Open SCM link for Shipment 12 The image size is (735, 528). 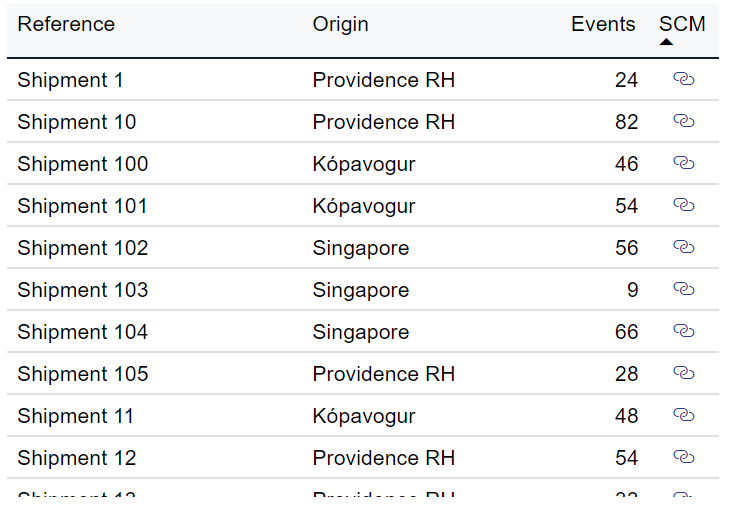(x=683, y=457)
